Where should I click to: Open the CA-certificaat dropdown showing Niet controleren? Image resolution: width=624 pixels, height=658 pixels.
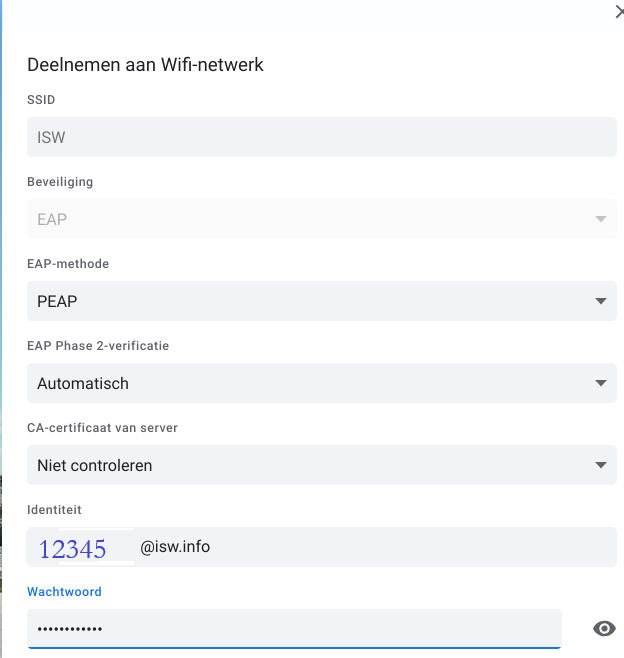(x=322, y=465)
